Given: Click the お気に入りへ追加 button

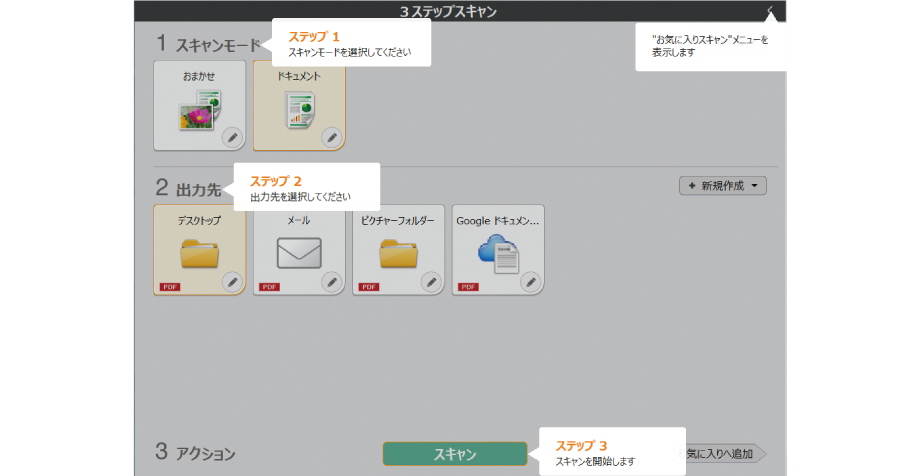Looking at the screenshot, I should tap(722, 453).
